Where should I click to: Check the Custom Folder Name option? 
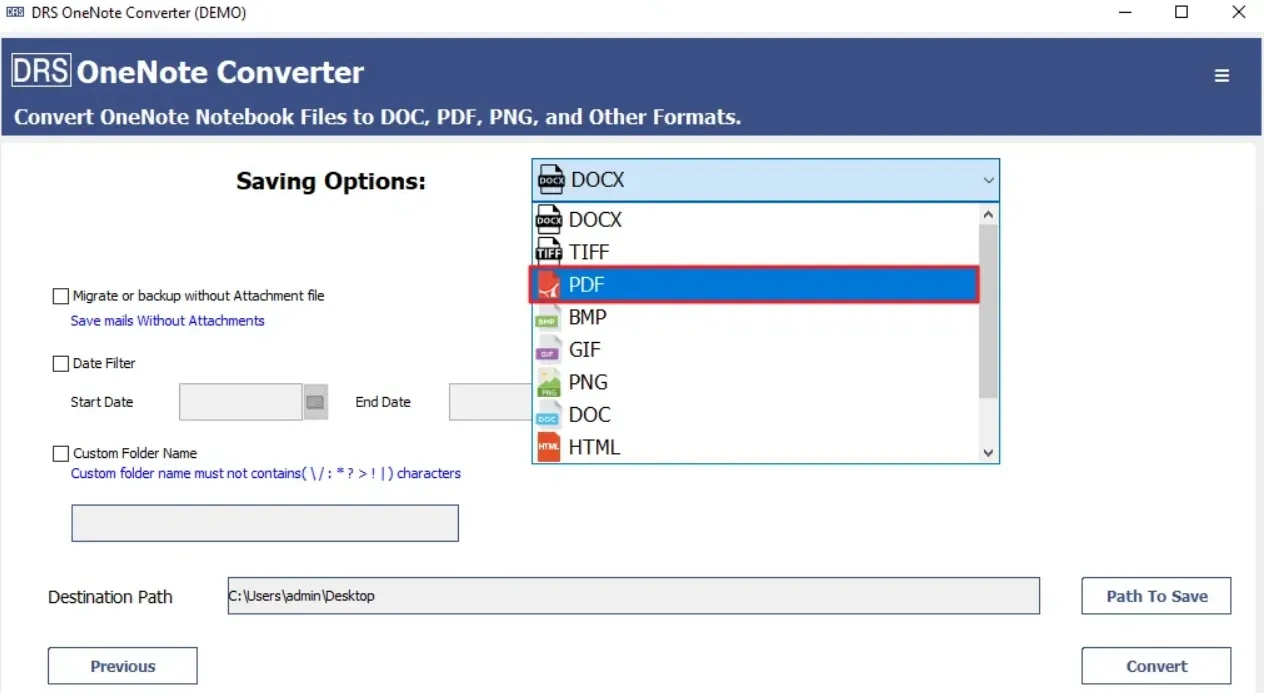61,454
